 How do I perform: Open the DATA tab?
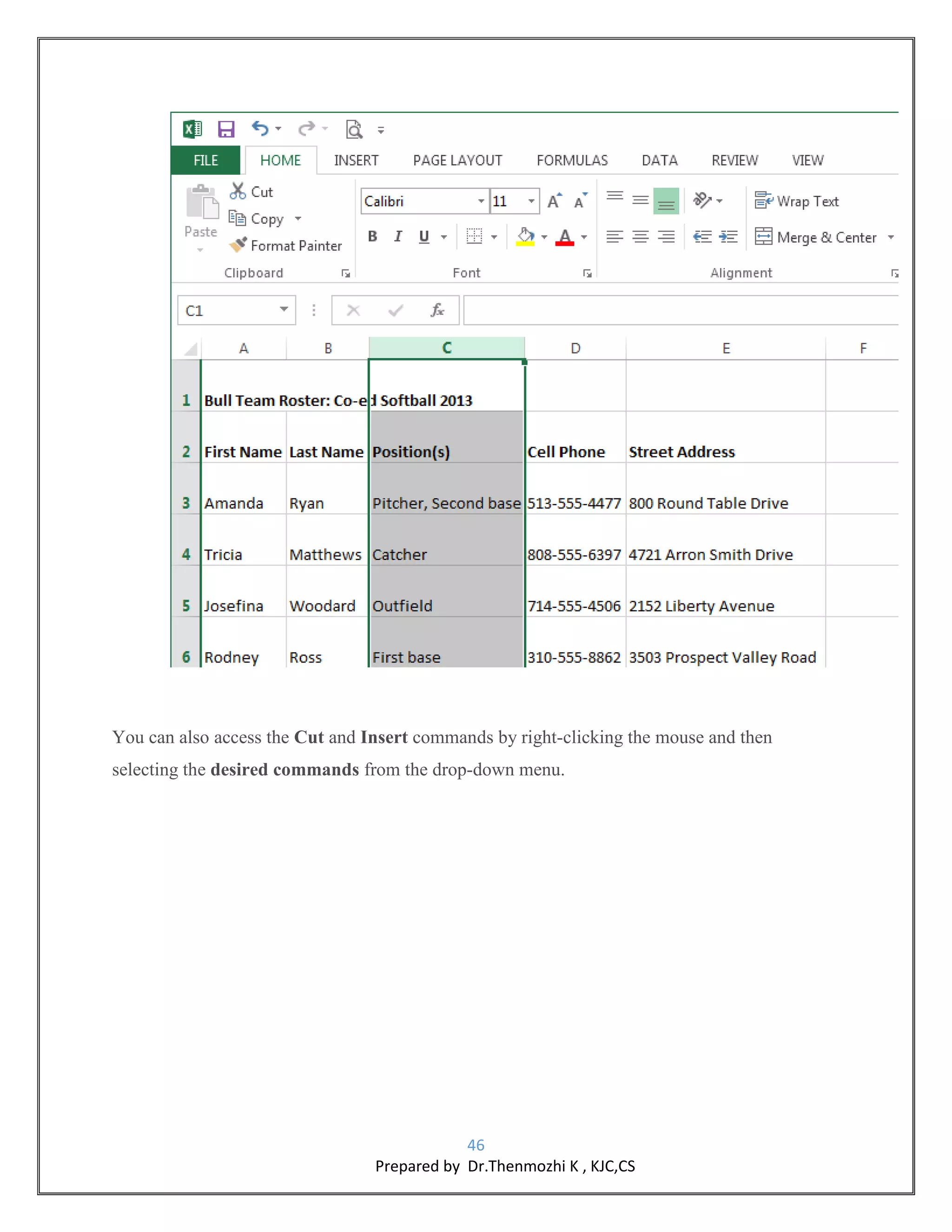tap(659, 160)
